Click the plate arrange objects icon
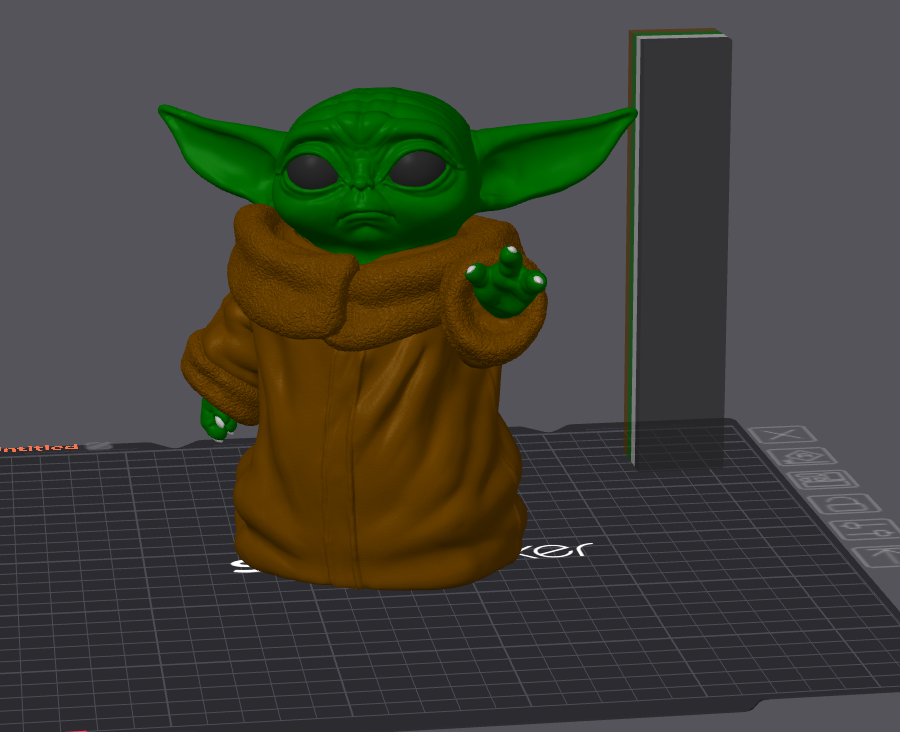Image resolution: width=900 pixels, height=732 pixels. [822, 479]
